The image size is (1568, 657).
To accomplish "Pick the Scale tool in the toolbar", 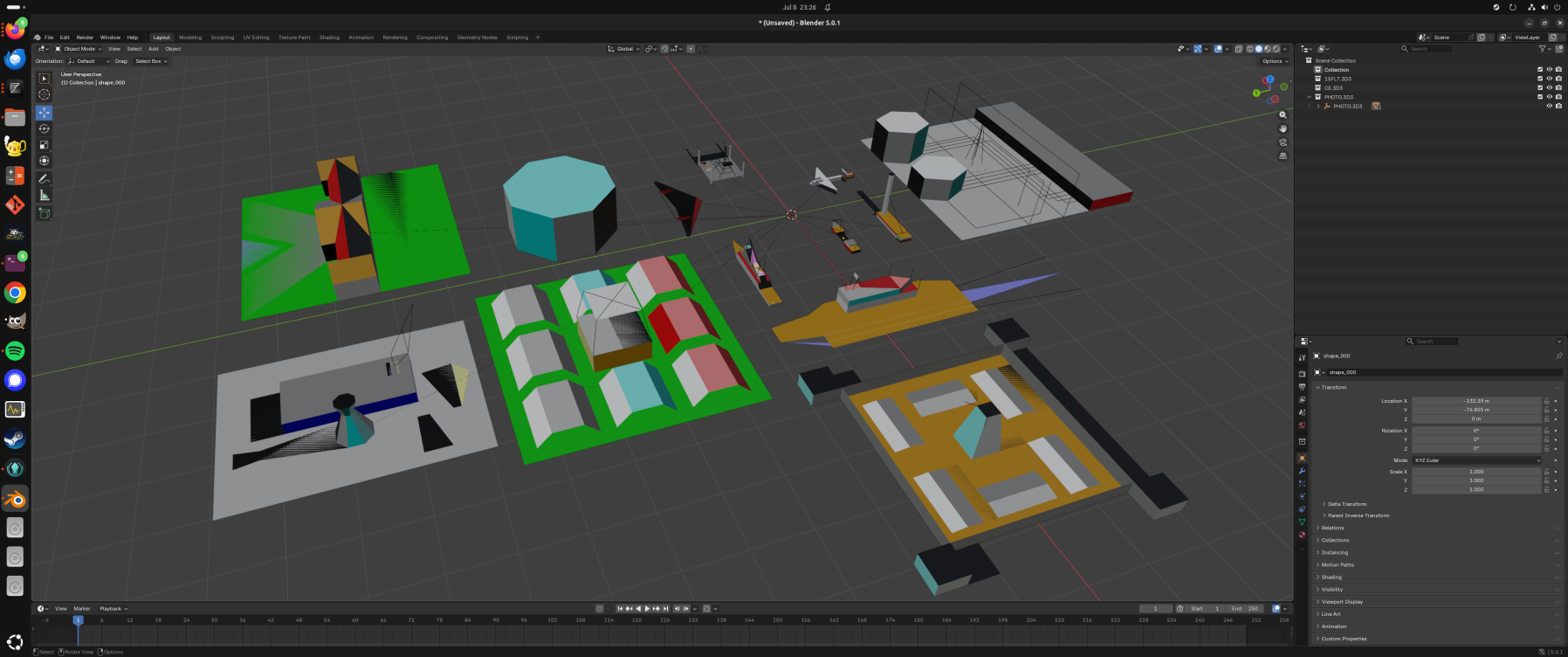I will coord(45,145).
